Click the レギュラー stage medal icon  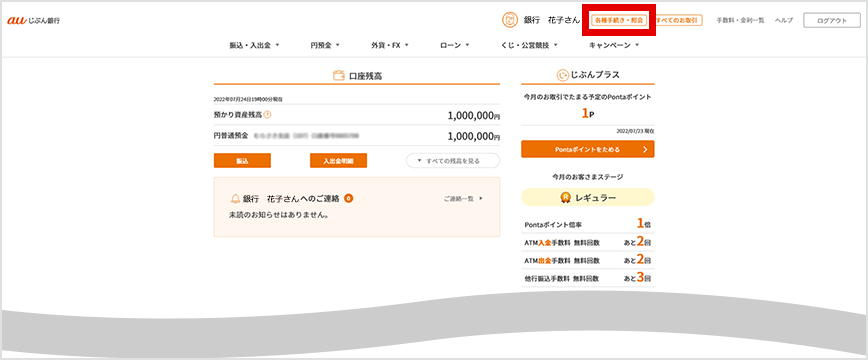[x=566, y=197]
